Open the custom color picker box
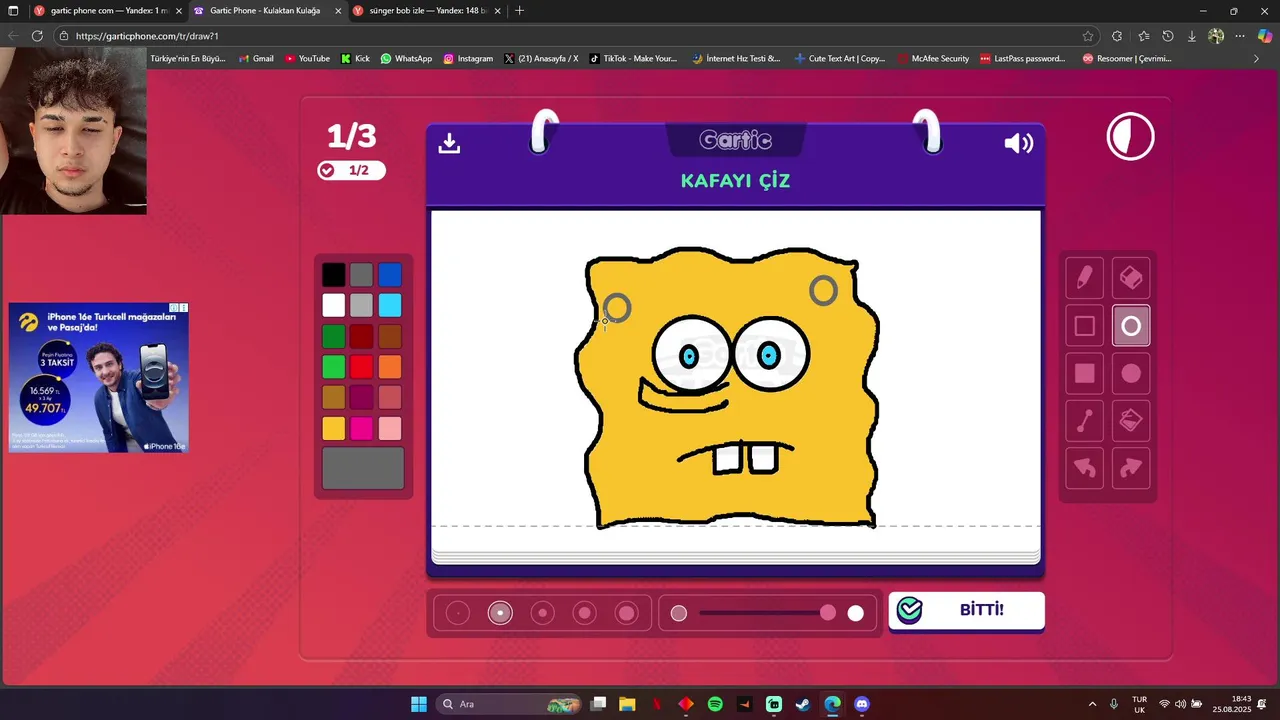1280x720 pixels. click(x=363, y=468)
